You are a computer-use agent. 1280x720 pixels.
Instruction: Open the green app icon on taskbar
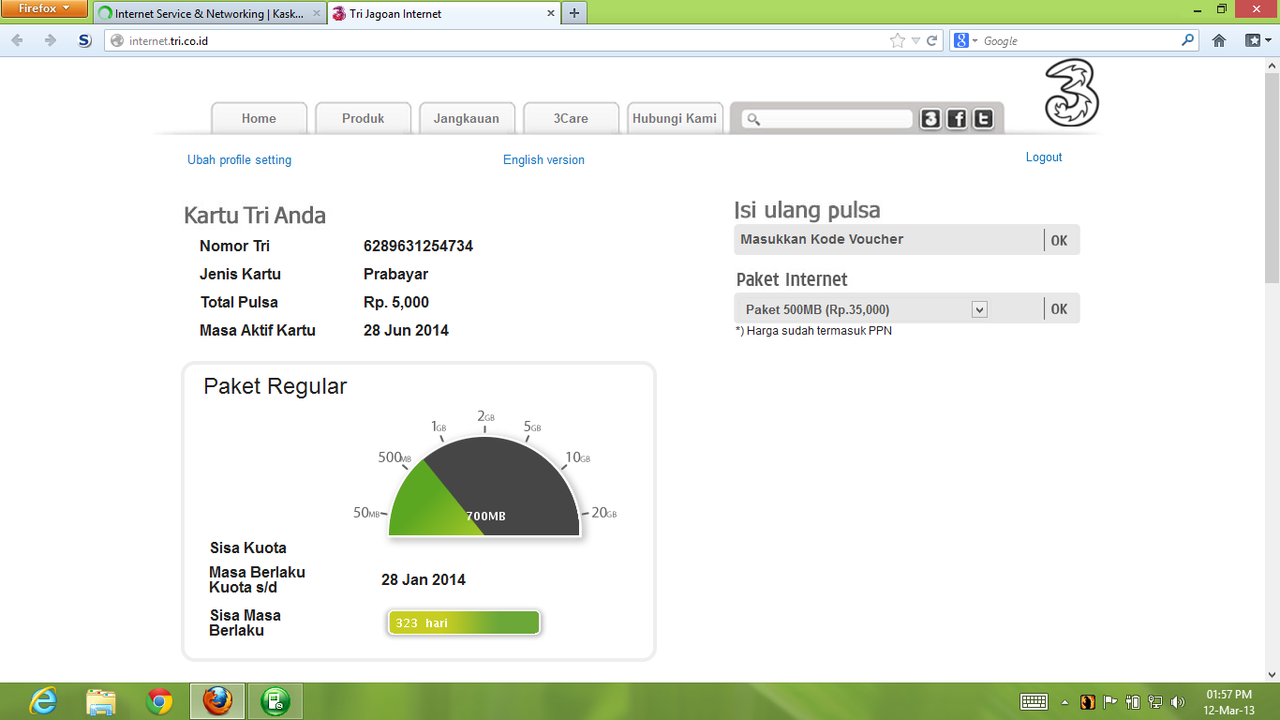coord(276,701)
